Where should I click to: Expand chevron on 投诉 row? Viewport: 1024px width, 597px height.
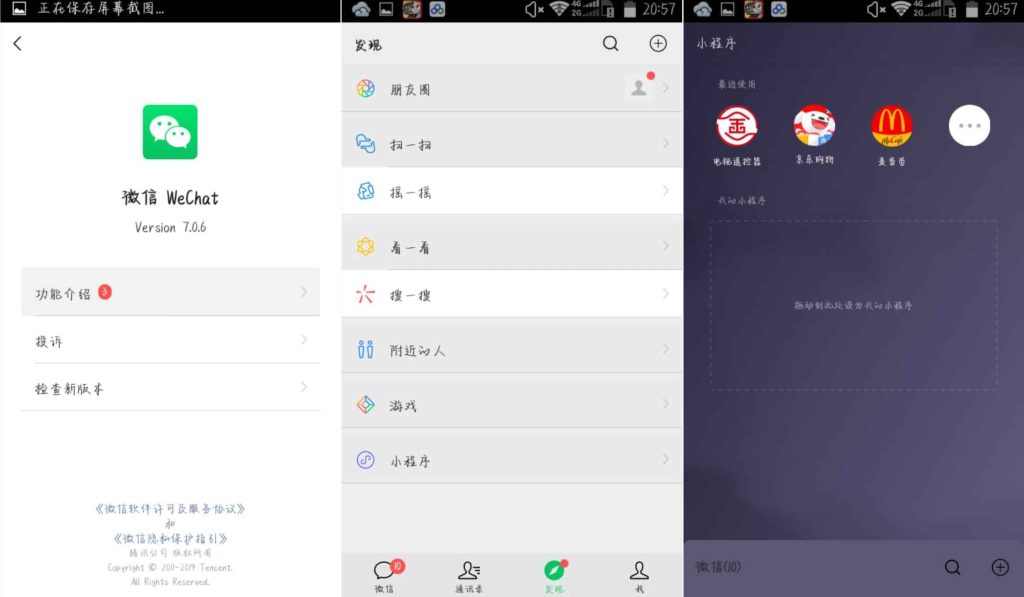(x=304, y=340)
